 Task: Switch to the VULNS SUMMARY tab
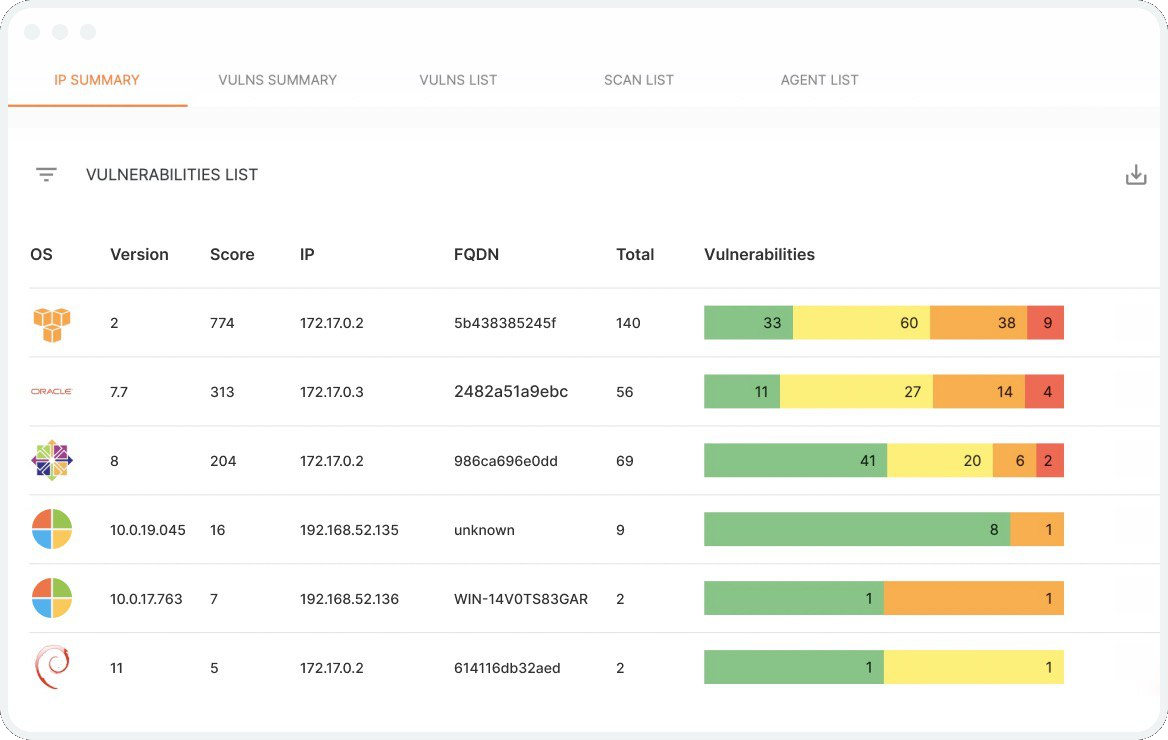(277, 80)
